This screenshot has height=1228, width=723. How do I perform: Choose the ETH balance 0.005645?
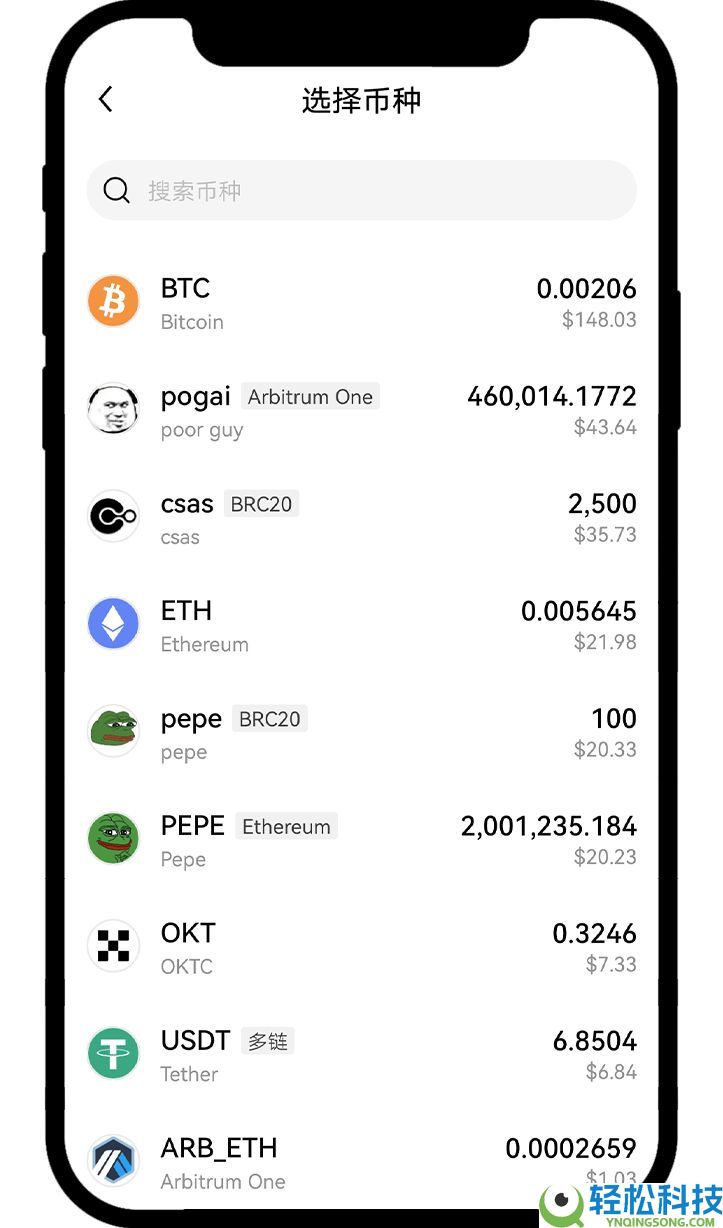pyautogui.click(x=578, y=611)
